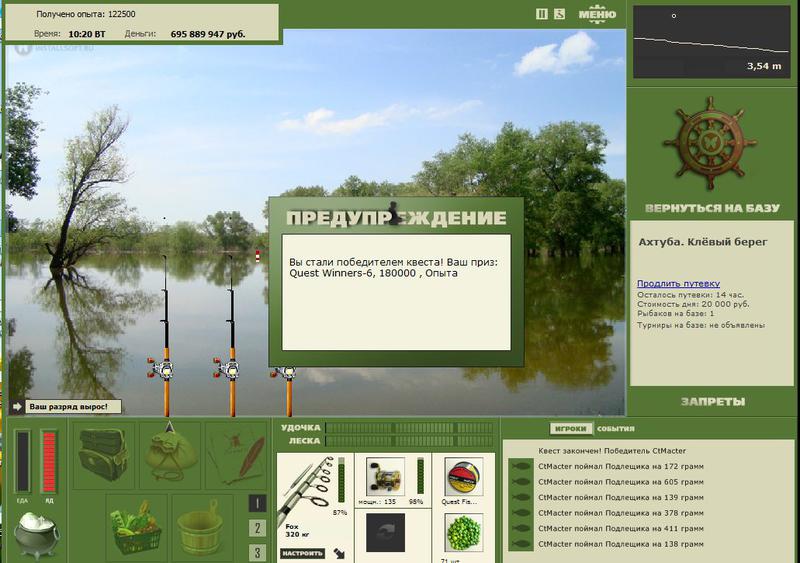Click the ЛЕСКА tension bar

409,441
